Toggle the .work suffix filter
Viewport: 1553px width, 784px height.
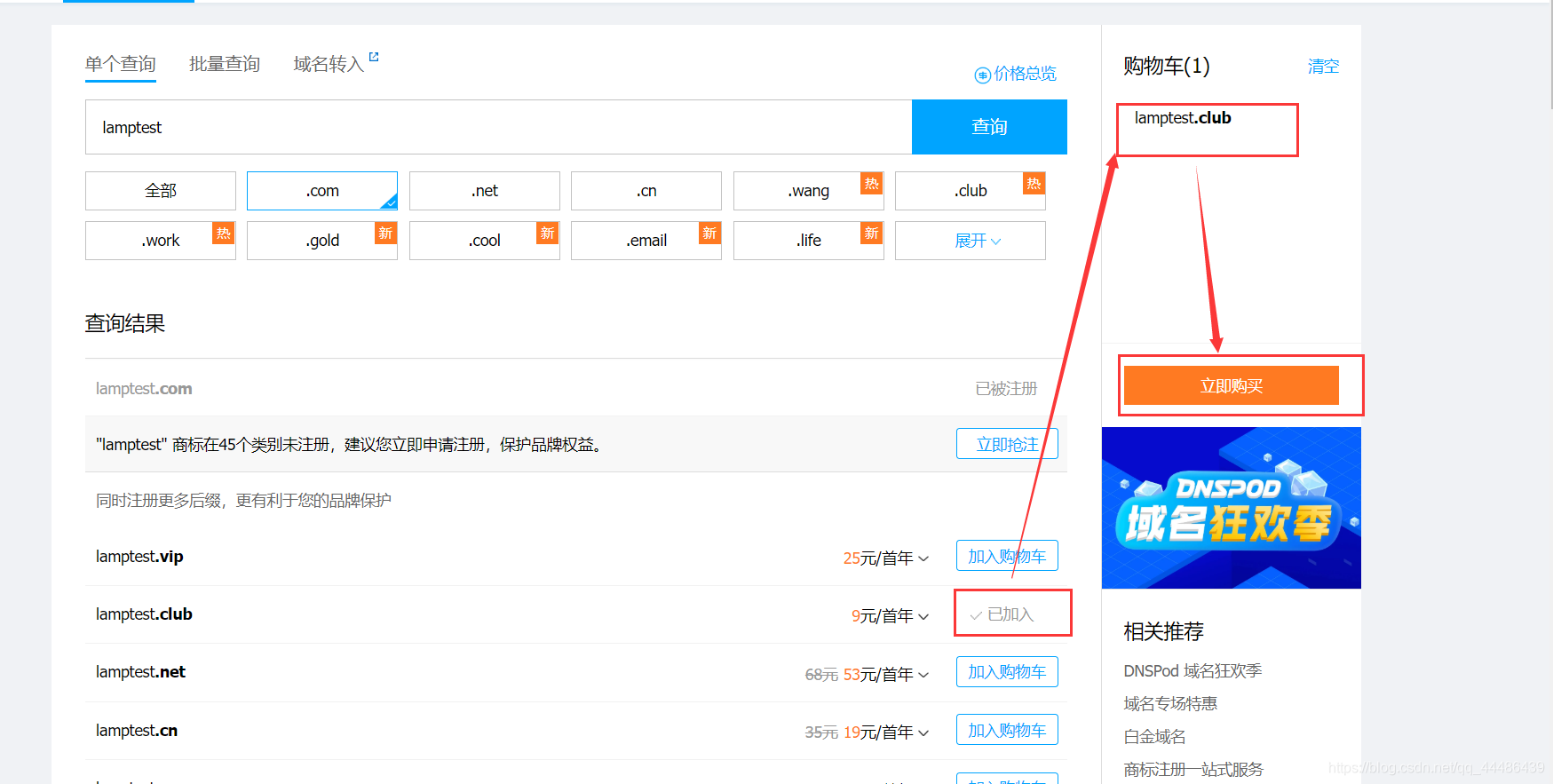tap(161, 241)
